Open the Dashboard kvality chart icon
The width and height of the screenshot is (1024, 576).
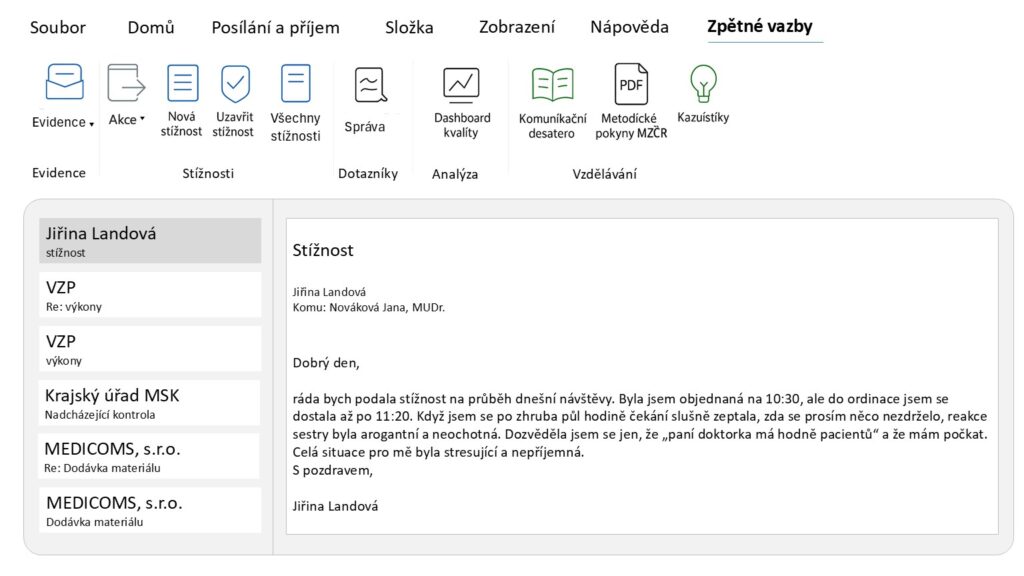(461, 84)
